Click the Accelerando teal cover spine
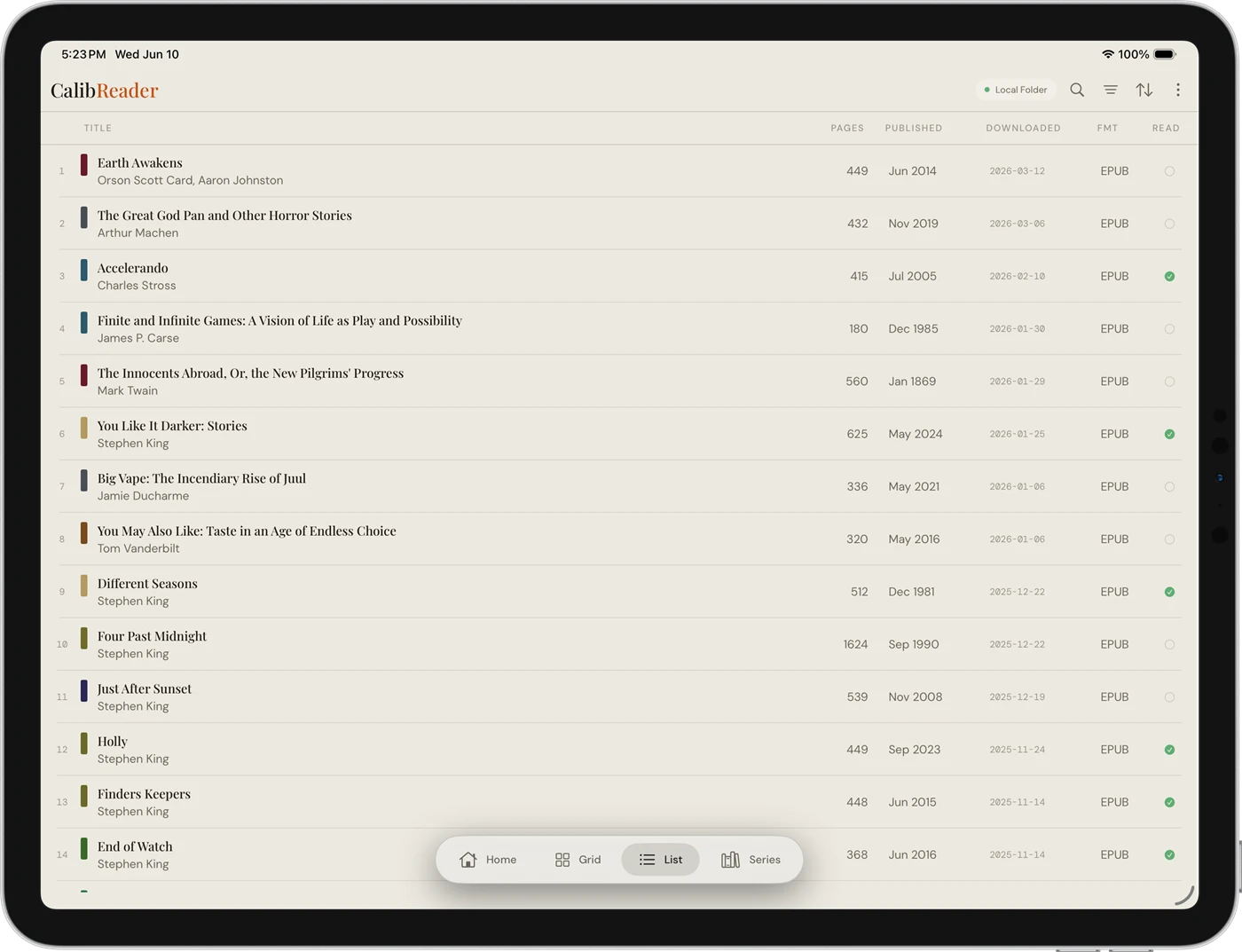The width and height of the screenshot is (1242, 952). 83,270
